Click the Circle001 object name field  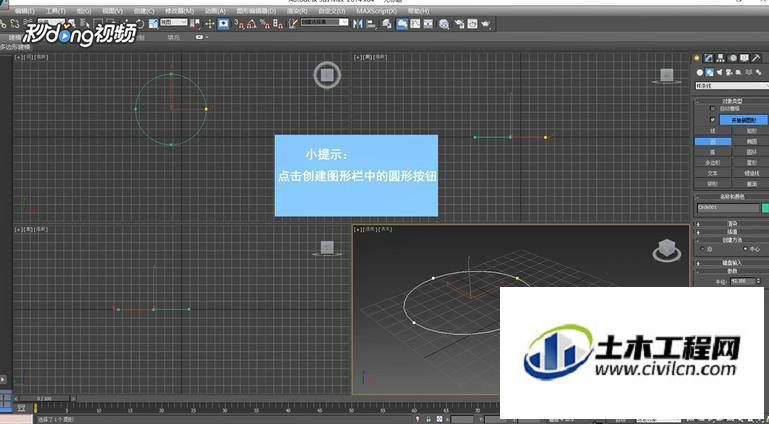click(x=728, y=208)
